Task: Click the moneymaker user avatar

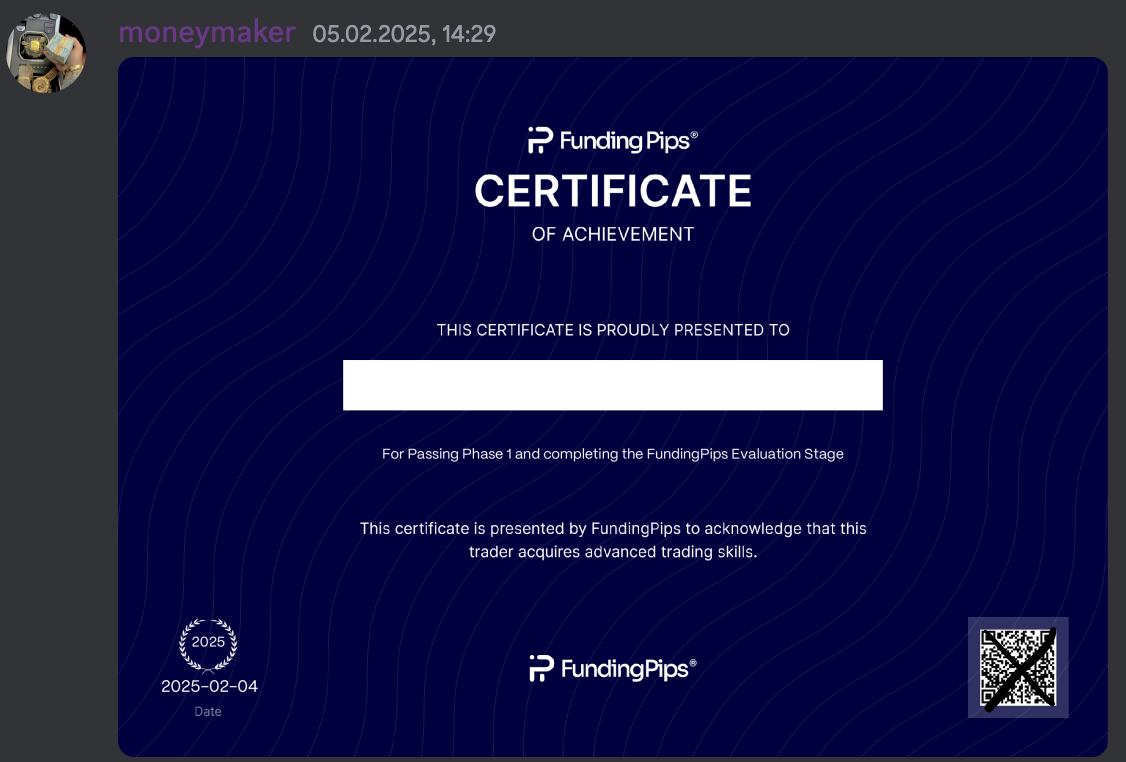Action: (x=46, y=52)
